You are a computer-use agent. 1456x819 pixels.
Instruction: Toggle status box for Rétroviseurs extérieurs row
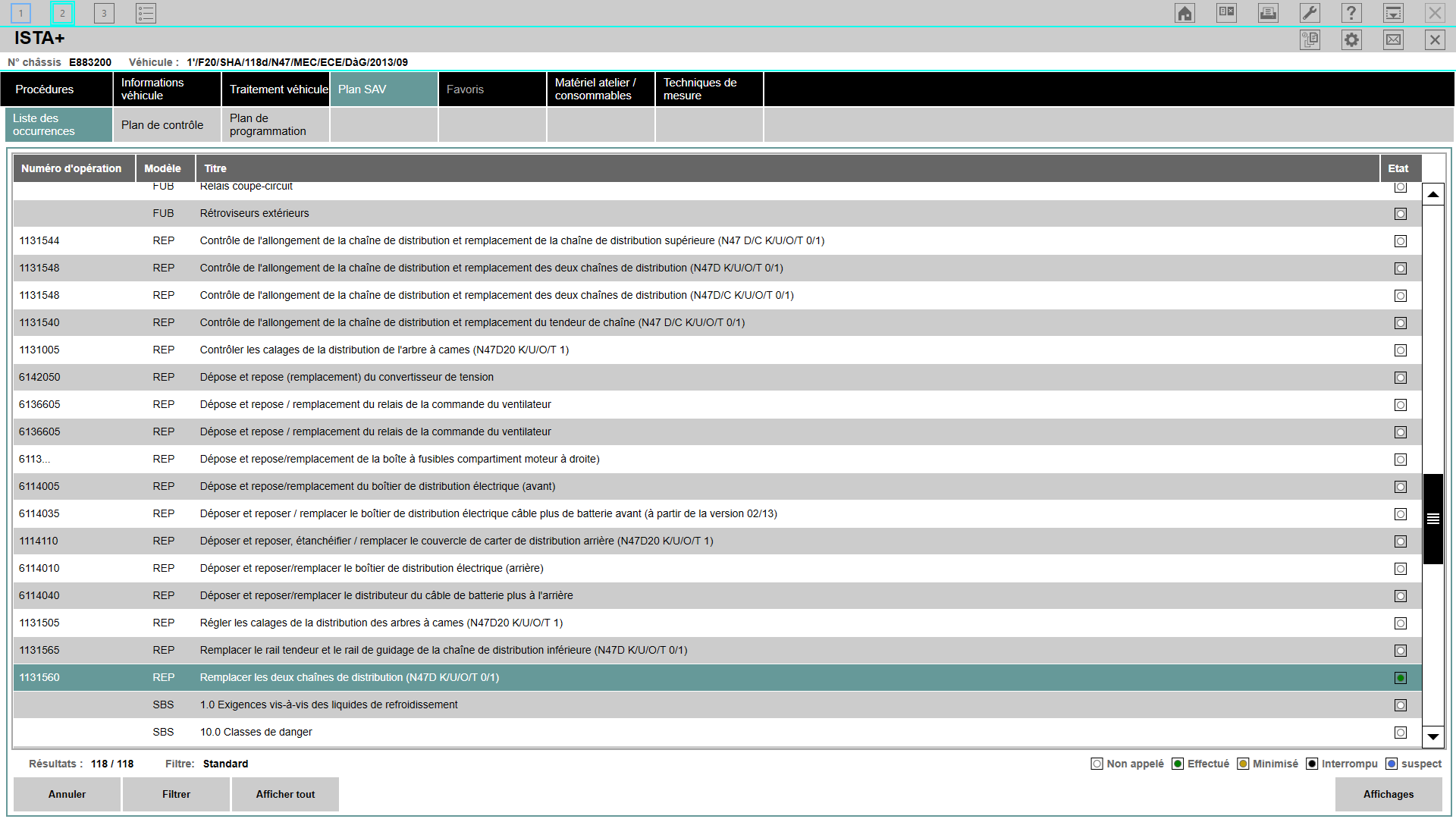(1400, 214)
